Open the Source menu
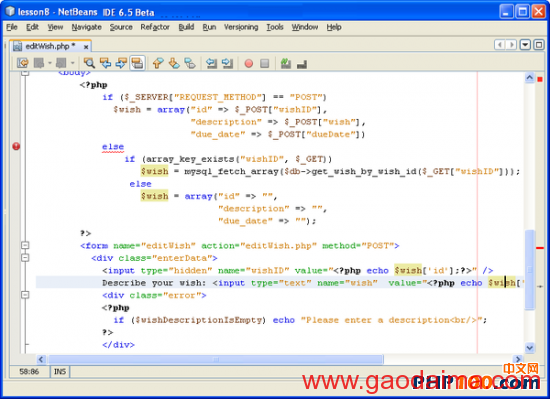 point(121,27)
